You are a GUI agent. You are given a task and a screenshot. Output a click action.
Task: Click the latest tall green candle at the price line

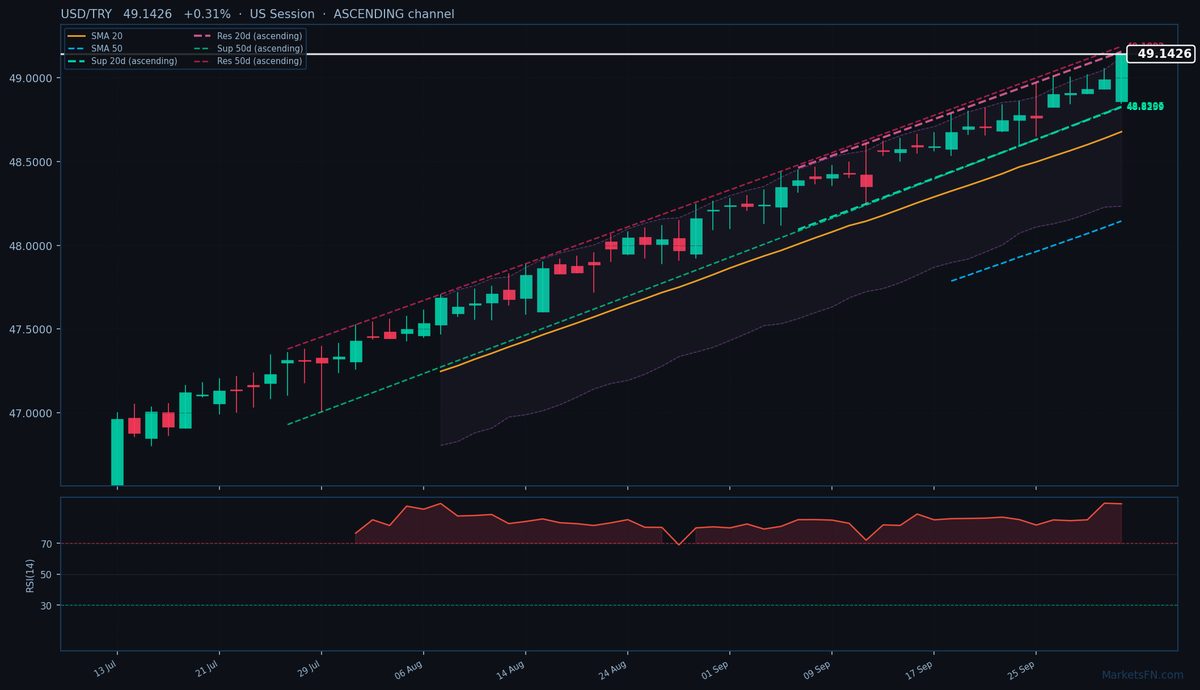tap(1122, 78)
